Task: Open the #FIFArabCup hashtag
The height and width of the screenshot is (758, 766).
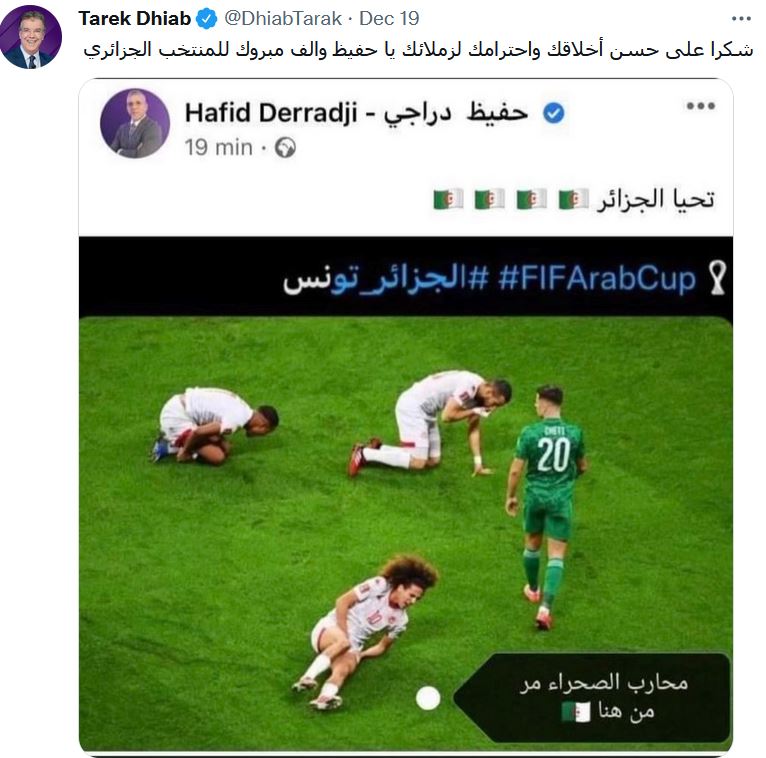Action: pyautogui.click(x=597, y=279)
